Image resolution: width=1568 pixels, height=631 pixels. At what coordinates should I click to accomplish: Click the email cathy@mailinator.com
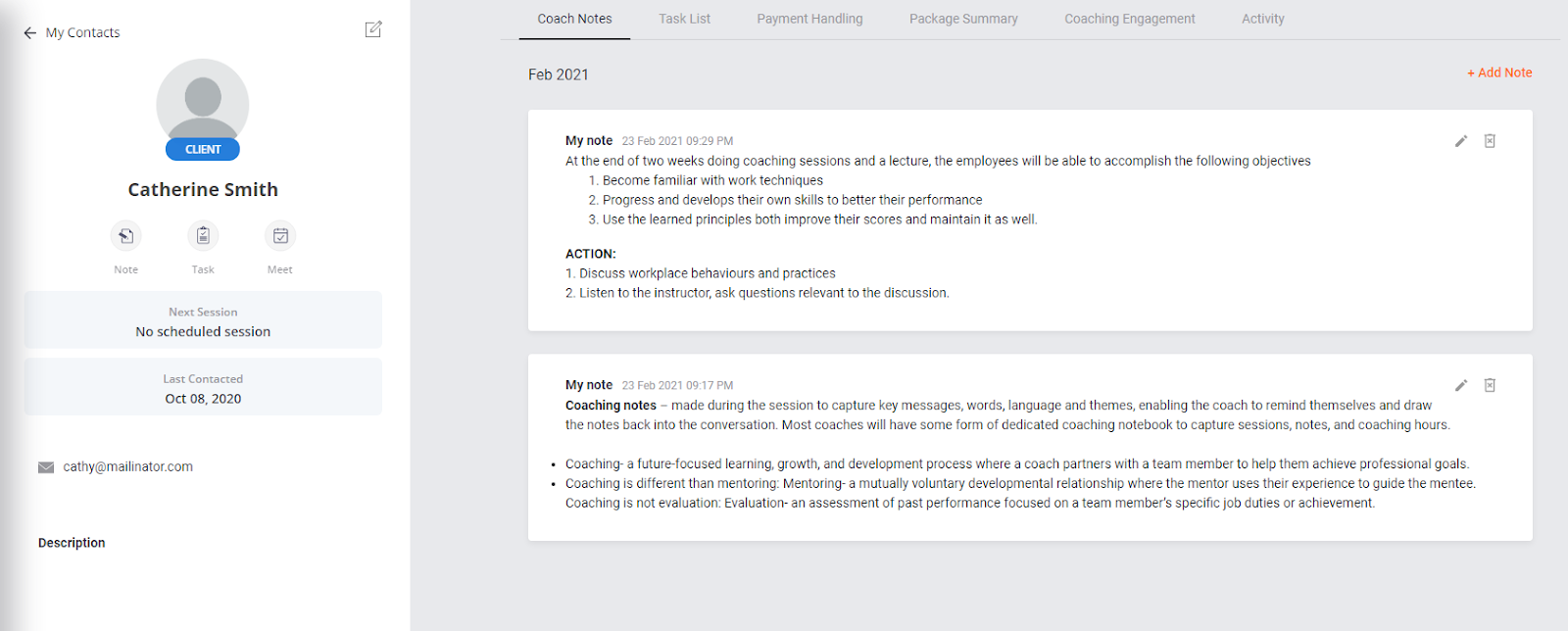(x=128, y=467)
